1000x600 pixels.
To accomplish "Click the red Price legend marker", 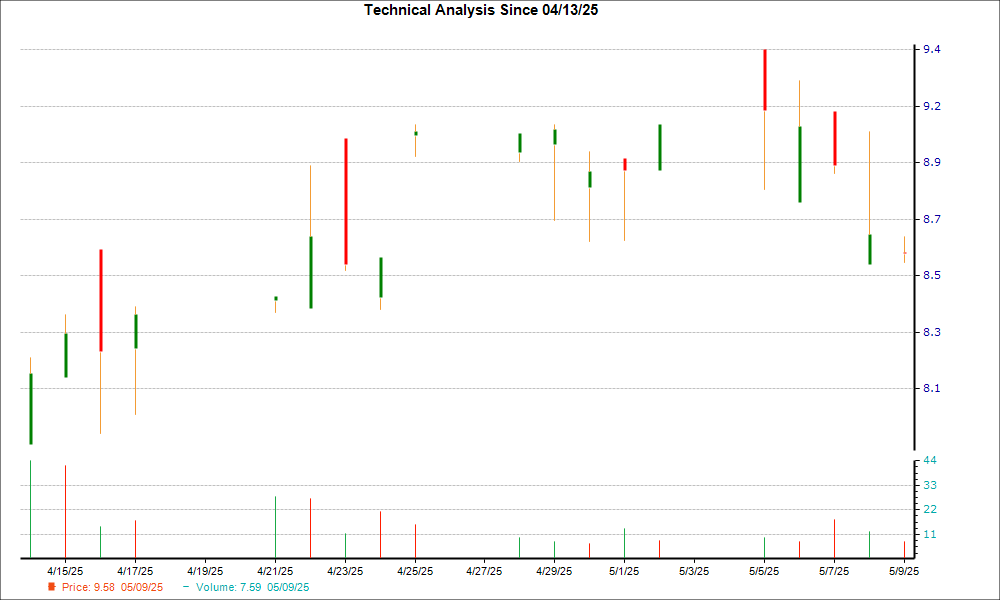I will click(x=51, y=587).
